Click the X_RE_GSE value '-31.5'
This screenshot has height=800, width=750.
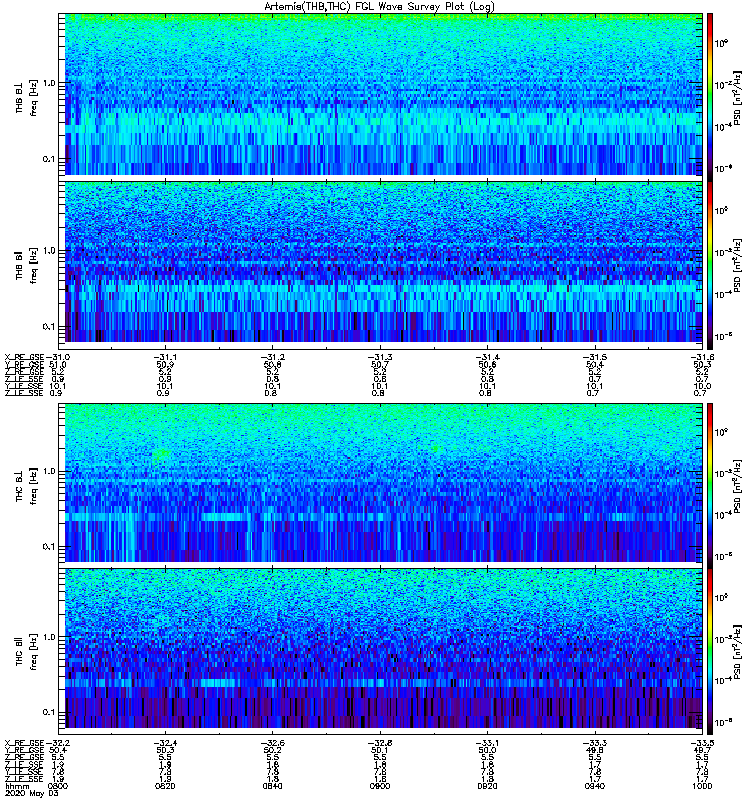point(594,357)
